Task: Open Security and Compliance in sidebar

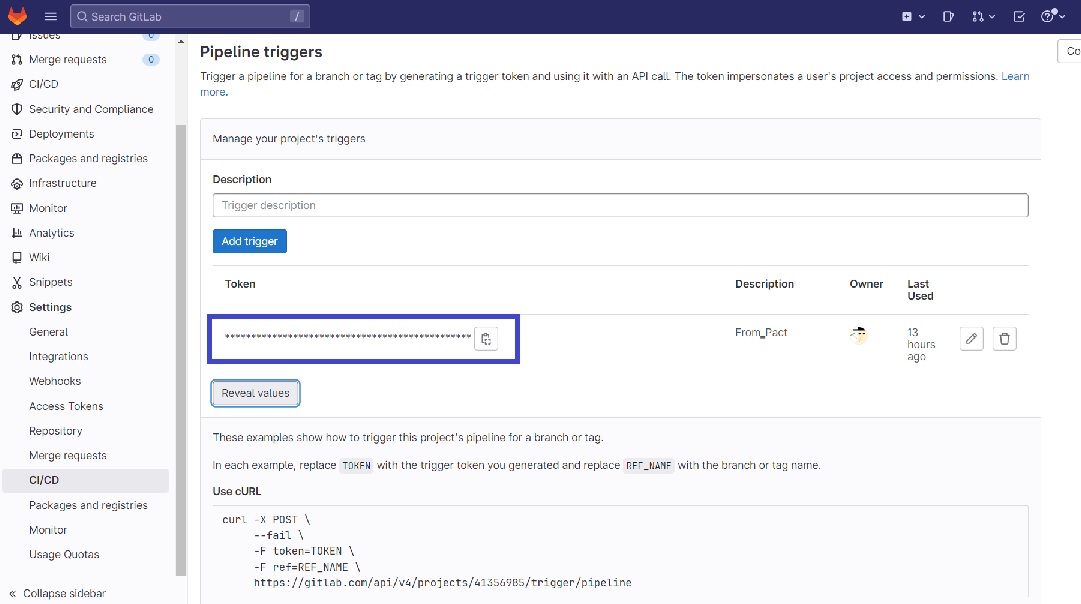Action: pyautogui.click(x=91, y=109)
